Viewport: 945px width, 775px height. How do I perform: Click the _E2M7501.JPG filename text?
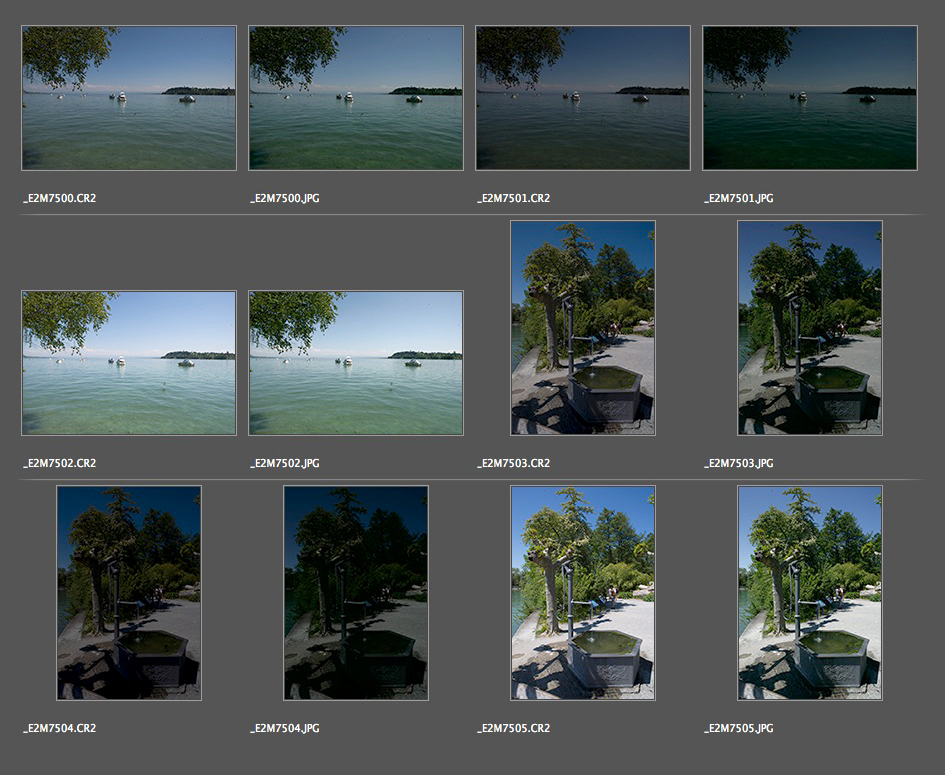click(739, 199)
